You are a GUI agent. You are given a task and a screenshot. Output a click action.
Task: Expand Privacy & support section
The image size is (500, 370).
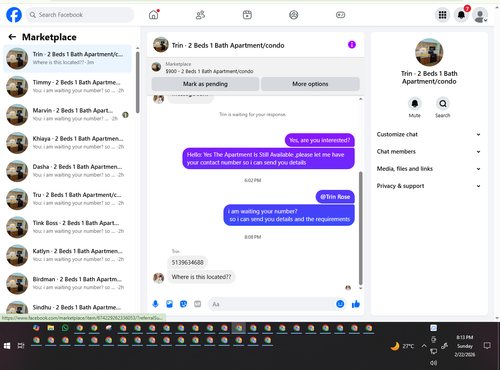429,186
